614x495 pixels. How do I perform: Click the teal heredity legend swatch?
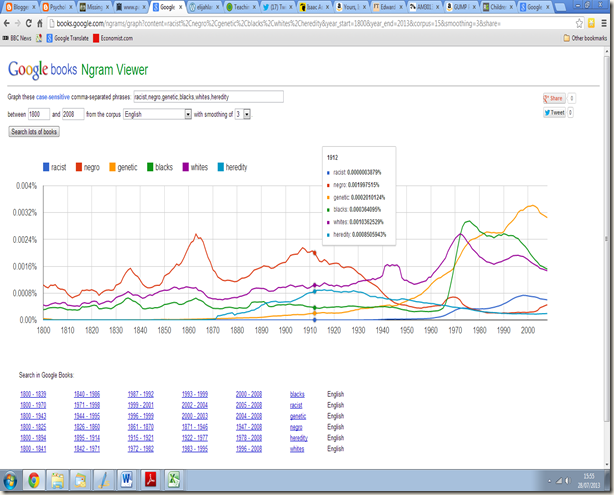tap(220, 167)
